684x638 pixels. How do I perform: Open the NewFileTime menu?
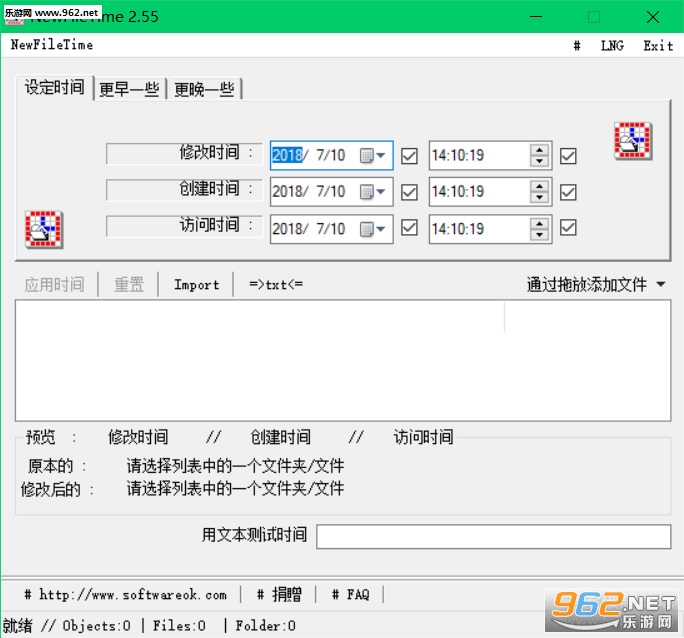tap(52, 45)
